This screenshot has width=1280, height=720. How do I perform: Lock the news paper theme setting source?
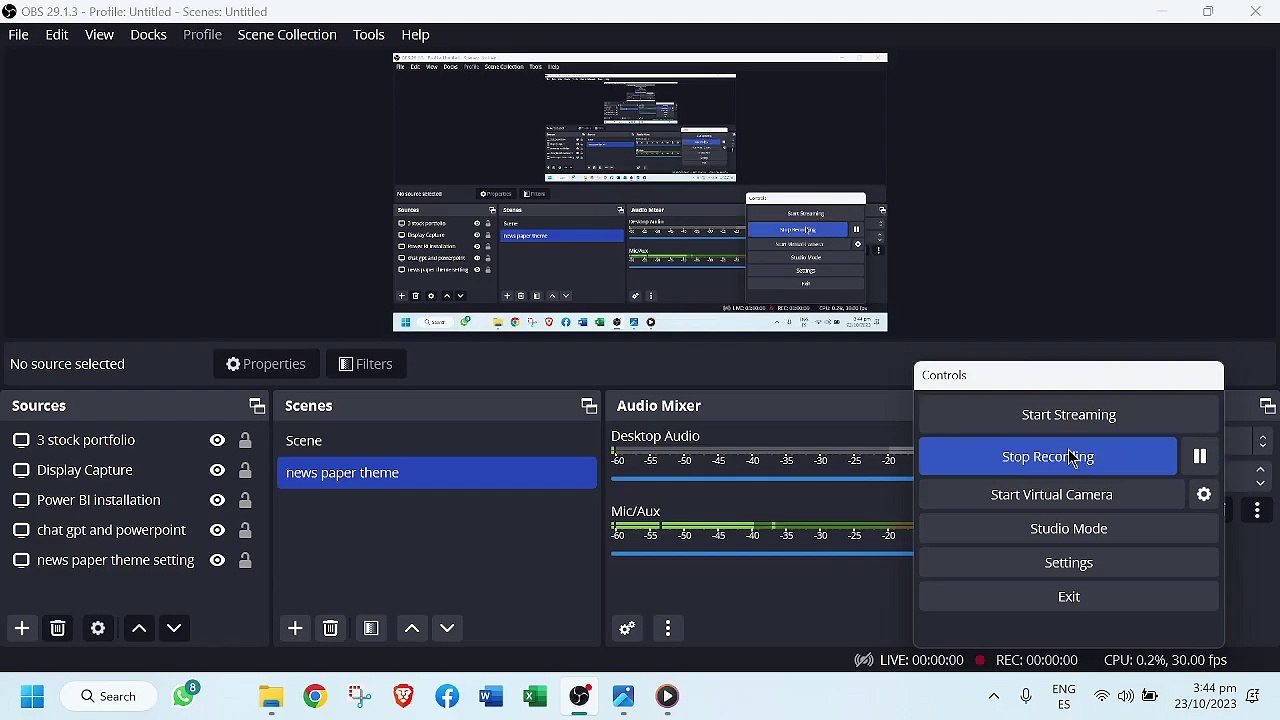pyautogui.click(x=245, y=560)
